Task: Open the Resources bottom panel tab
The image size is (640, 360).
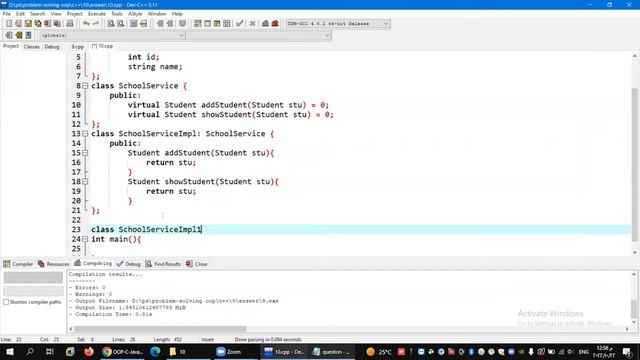Action: (x=54, y=264)
